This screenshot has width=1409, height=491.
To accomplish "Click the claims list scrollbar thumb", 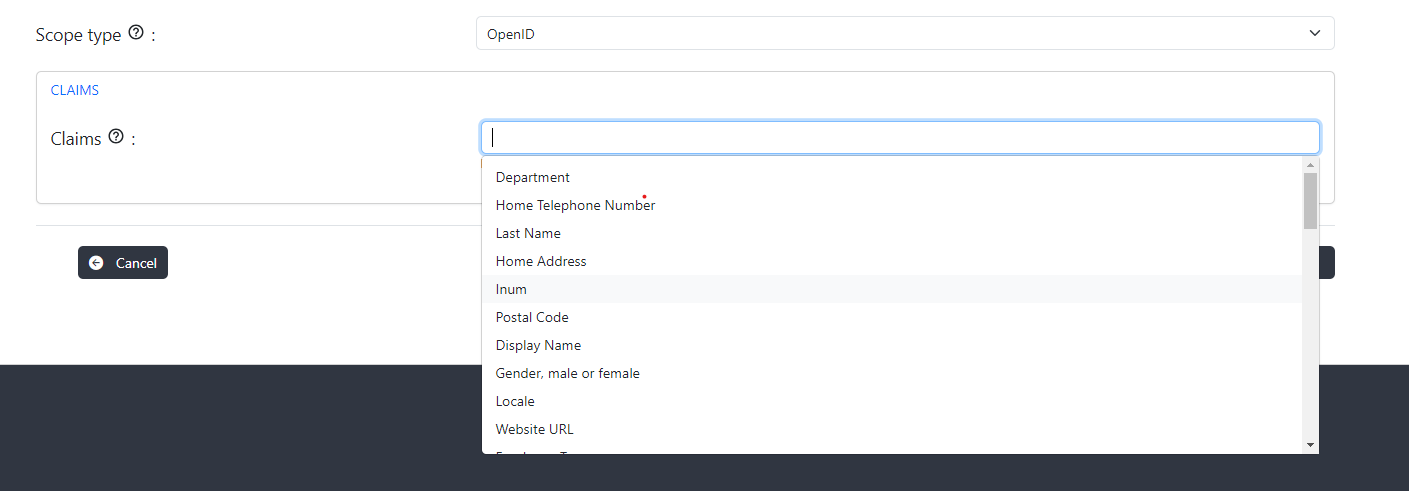I will coord(1310,200).
